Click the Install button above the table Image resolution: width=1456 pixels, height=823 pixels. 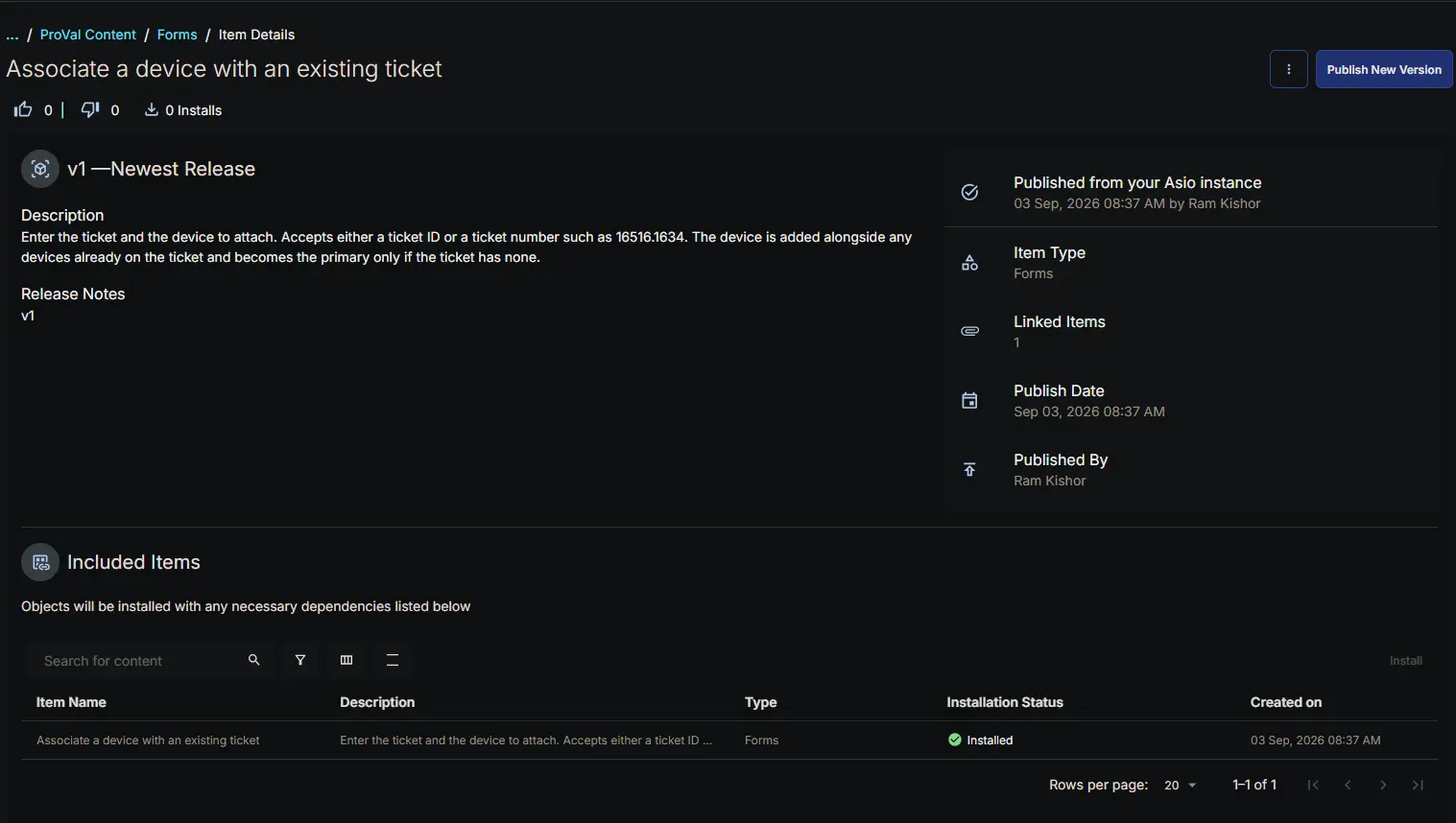1406,660
